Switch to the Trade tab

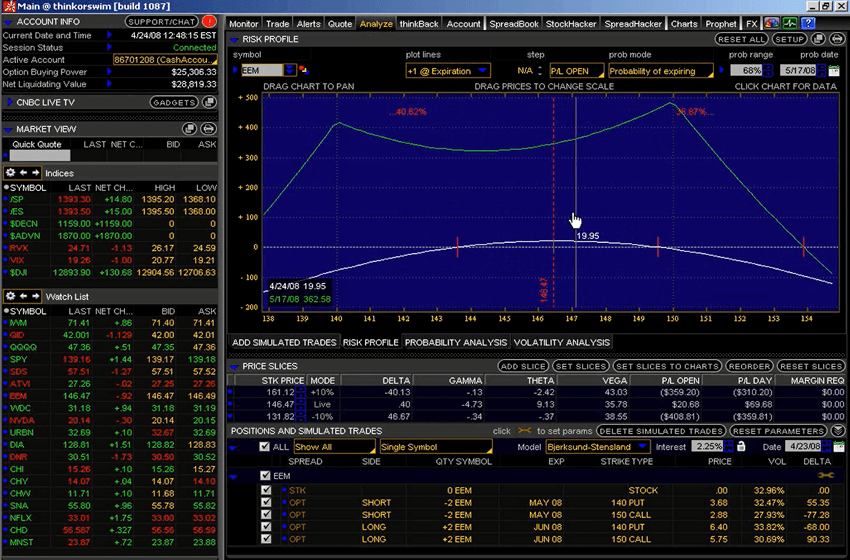pyautogui.click(x=278, y=24)
